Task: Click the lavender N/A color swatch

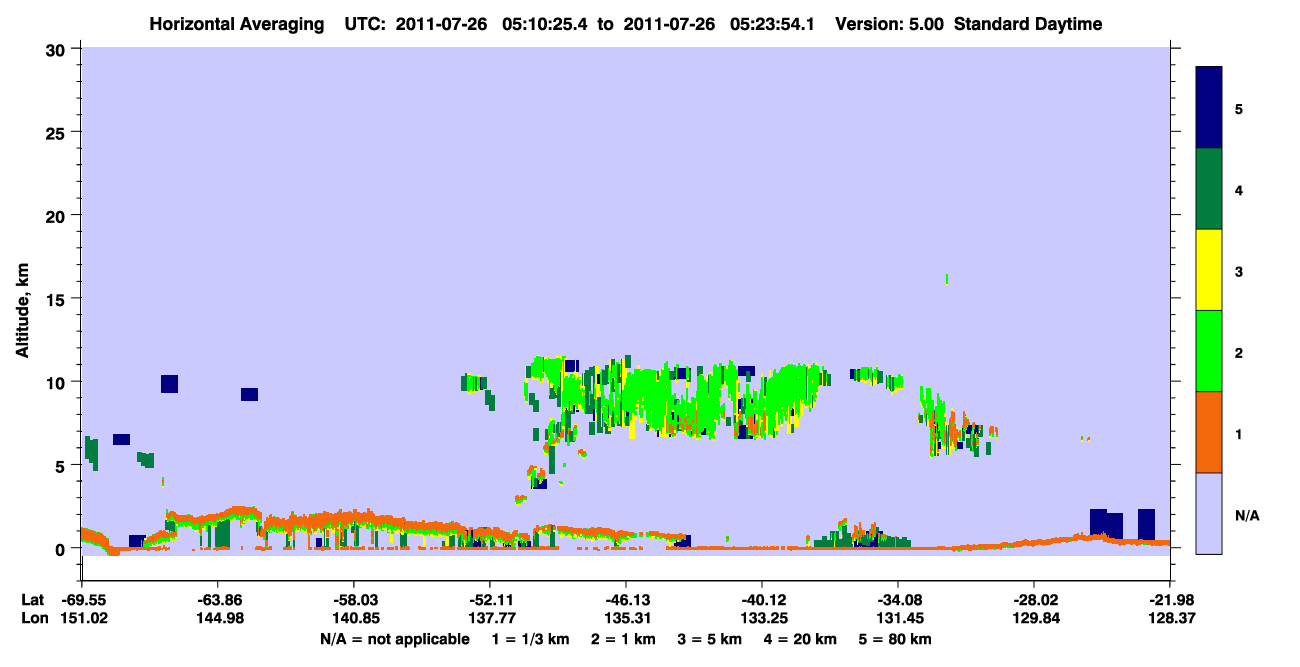Action: click(1209, 512)
